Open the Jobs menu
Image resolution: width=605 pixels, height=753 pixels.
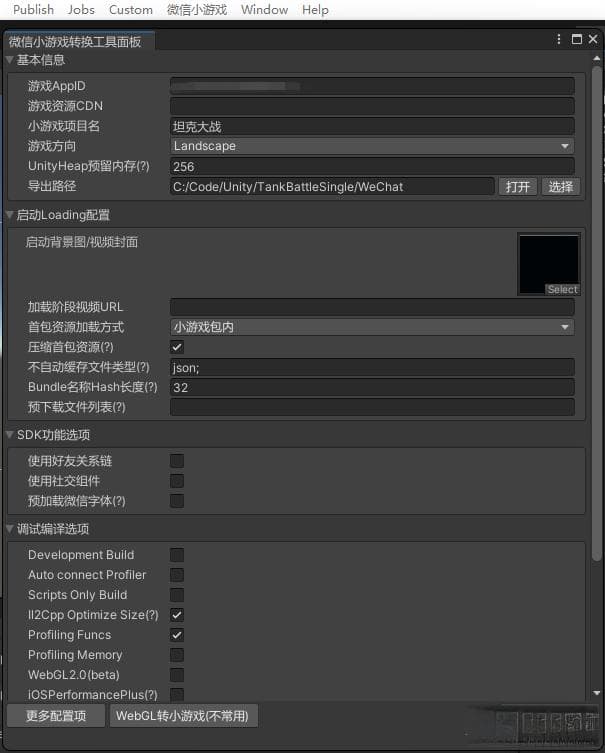click(x=81, y=10)
